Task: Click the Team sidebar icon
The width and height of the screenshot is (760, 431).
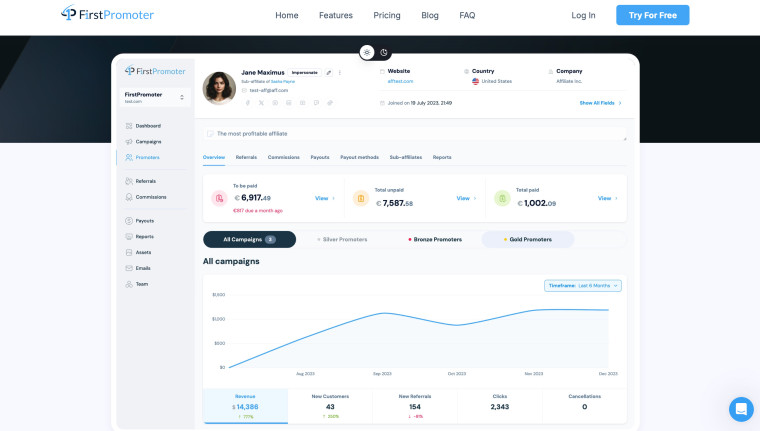Action: tap(129, 284)
